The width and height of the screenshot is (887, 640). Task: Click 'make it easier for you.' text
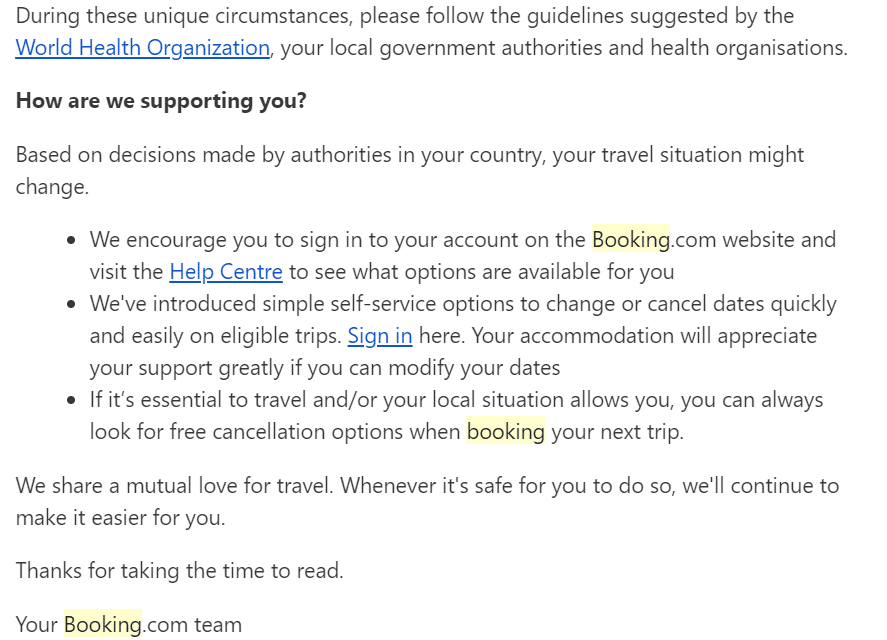tap(120, 518)
